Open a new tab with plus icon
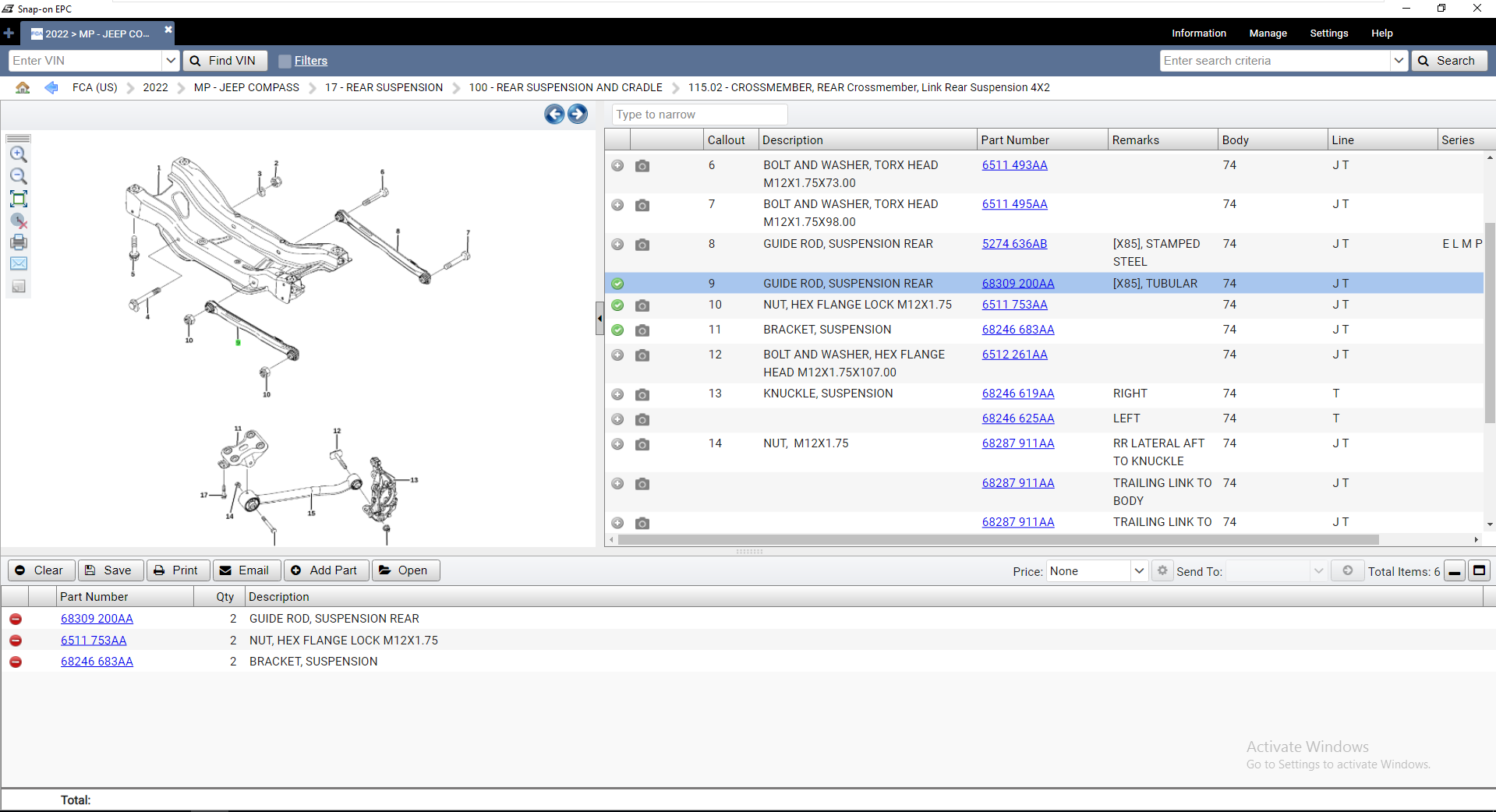 (x=9, y=34)
